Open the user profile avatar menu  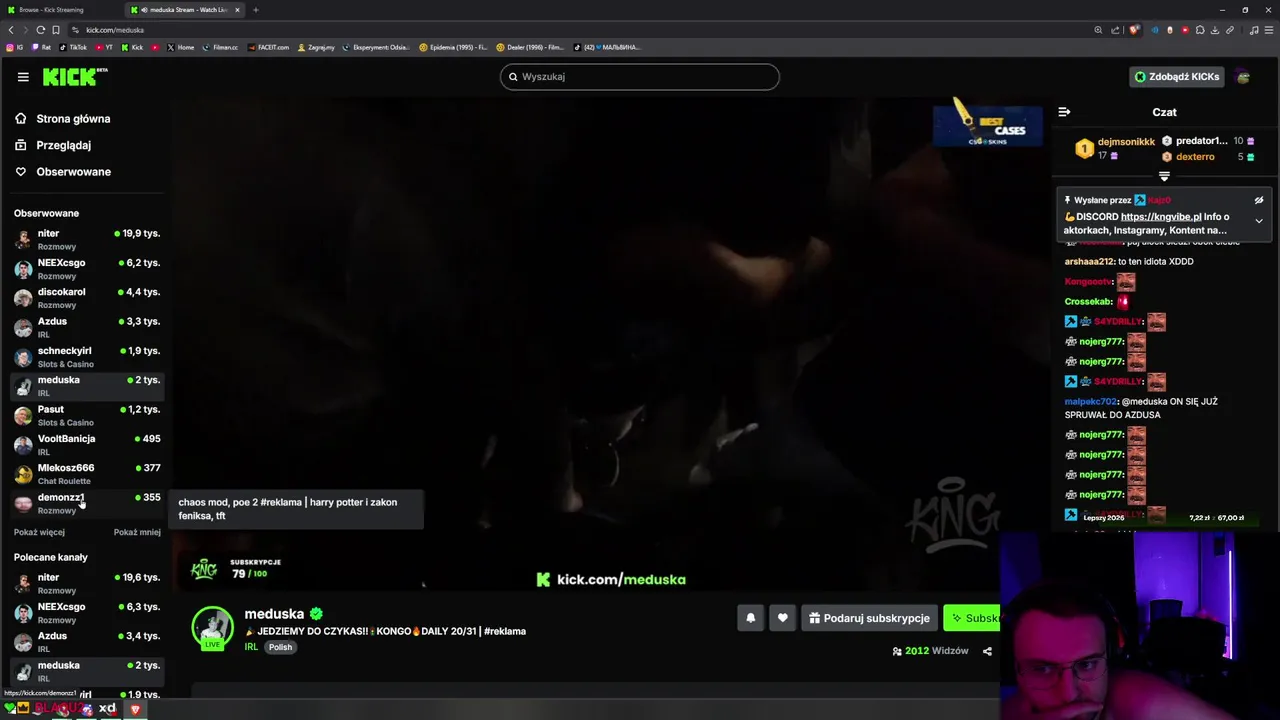pos(1243,77)
